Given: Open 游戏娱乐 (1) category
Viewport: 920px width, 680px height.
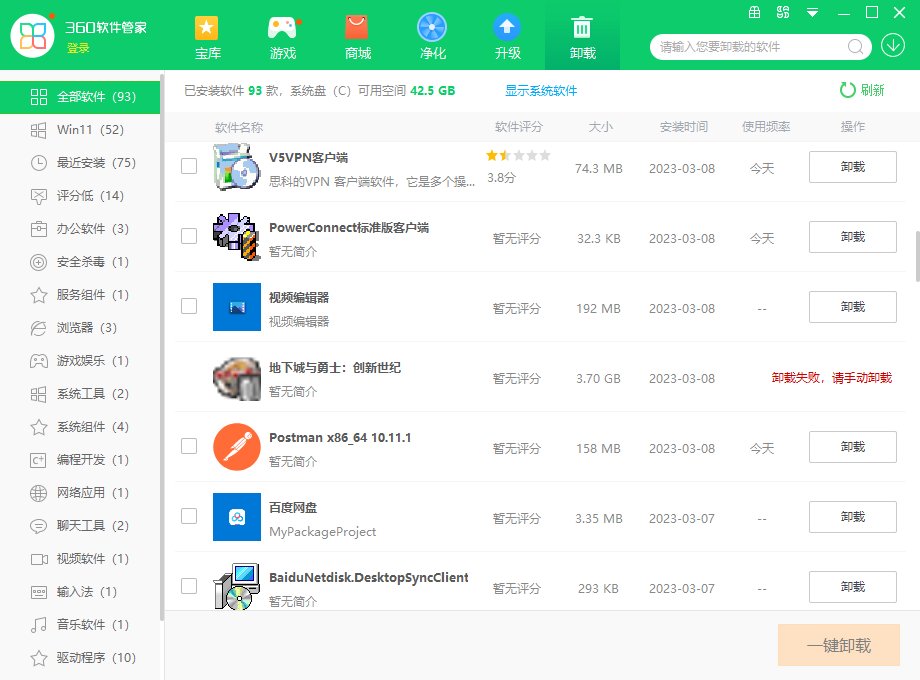Looking at the screenshot, I should (x=80, y=361).
